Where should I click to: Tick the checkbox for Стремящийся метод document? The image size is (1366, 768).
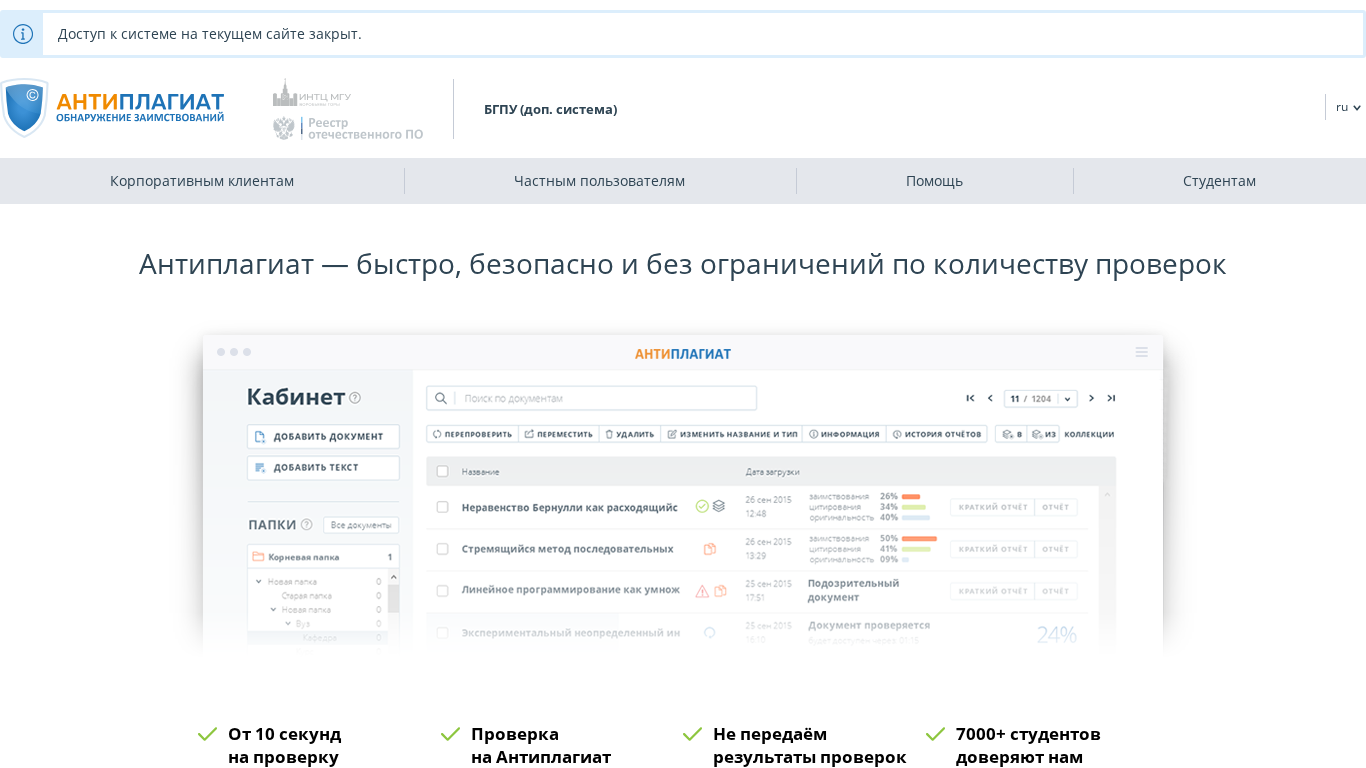[x=443, y=549]
